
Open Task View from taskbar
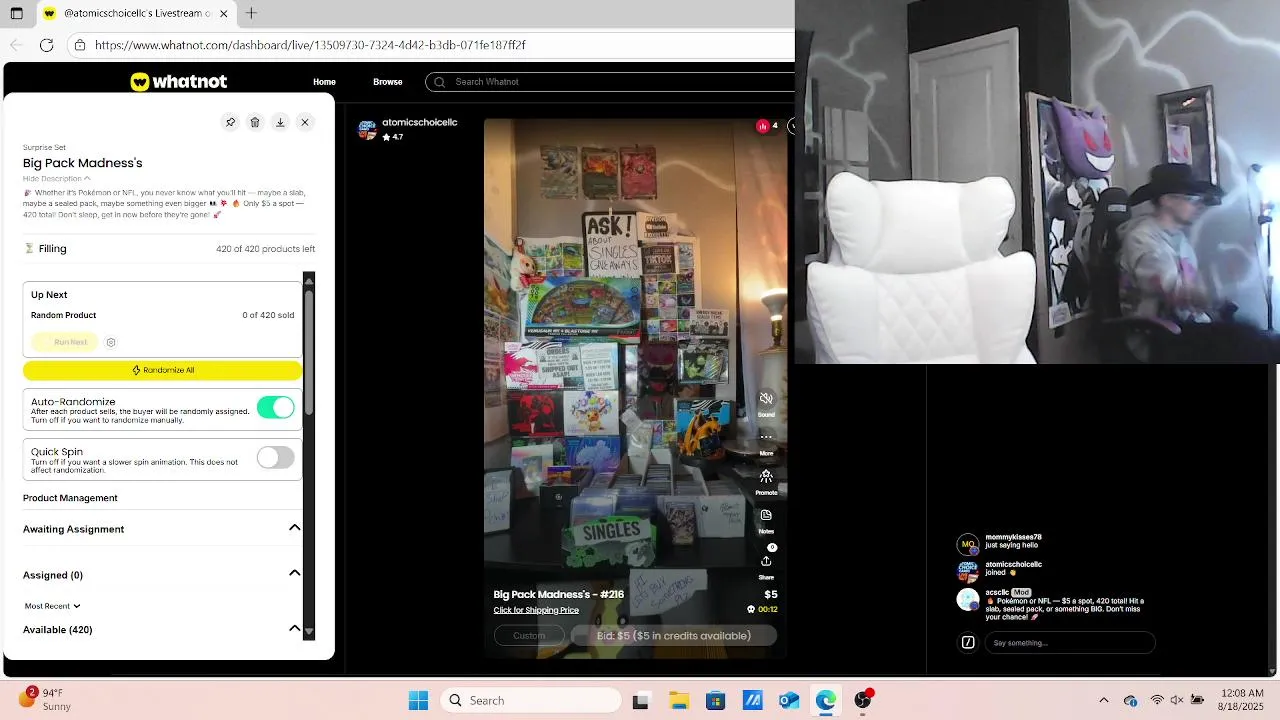tap(641, 701)
